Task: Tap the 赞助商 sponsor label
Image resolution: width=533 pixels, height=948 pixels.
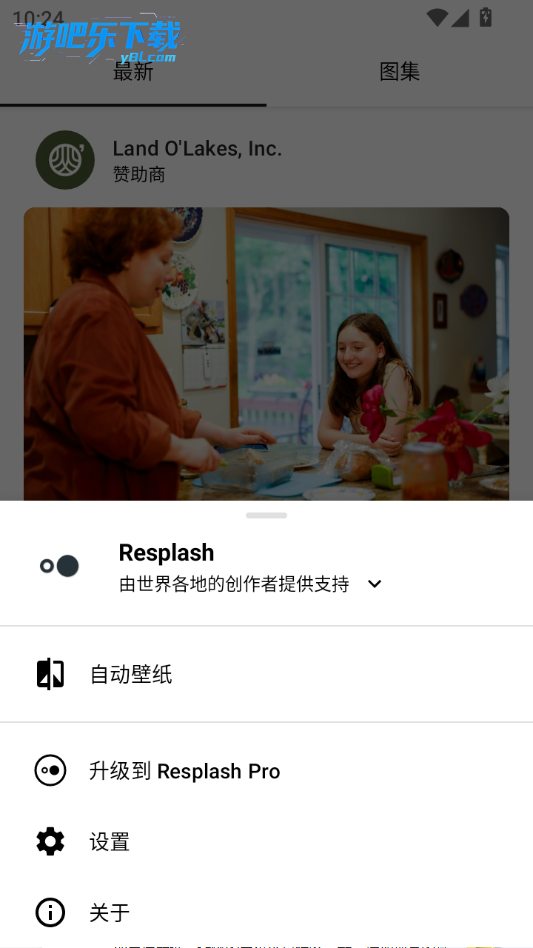Action: (x=139, y=175)
